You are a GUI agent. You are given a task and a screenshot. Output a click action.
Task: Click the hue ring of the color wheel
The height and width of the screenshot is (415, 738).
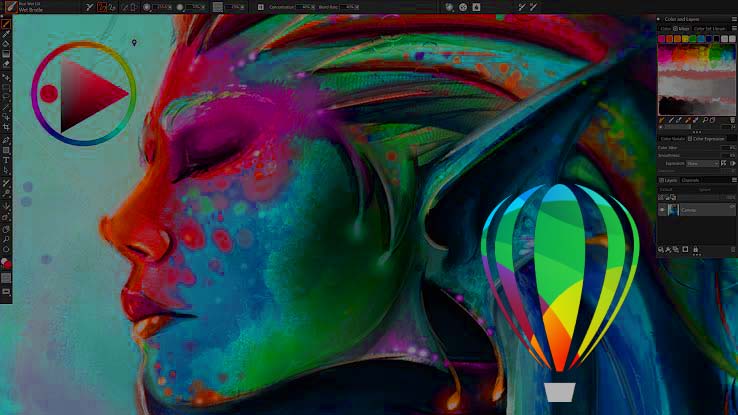[84, 46]
